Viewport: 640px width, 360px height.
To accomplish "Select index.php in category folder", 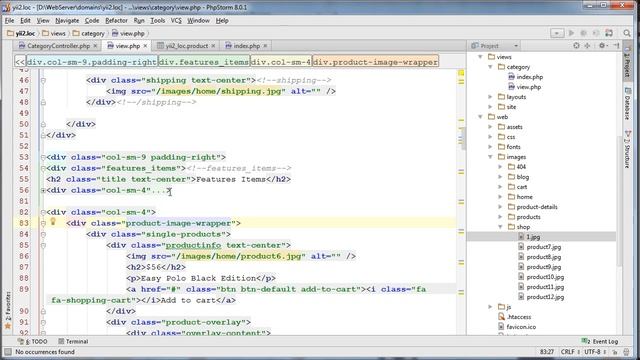I will tap(525, 77).
